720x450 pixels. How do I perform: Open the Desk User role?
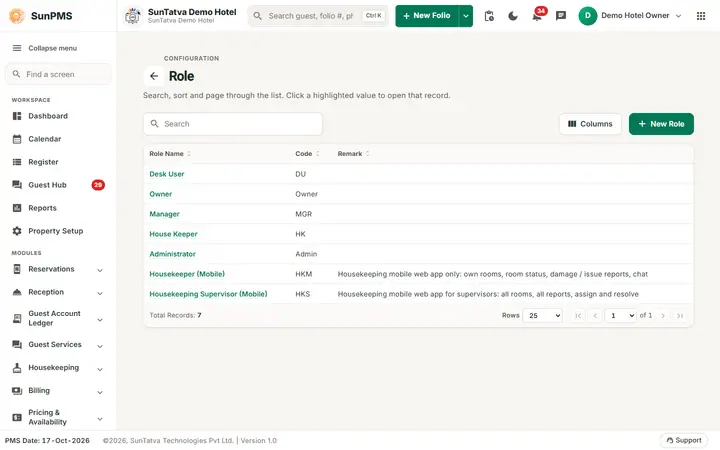coord(167,174)
